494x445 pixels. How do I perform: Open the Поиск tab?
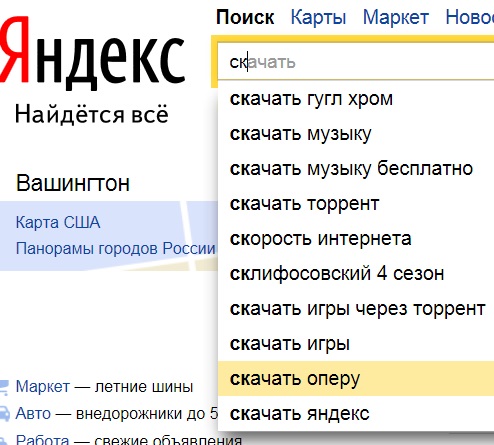pyautogui.click(x=245, y=17)
